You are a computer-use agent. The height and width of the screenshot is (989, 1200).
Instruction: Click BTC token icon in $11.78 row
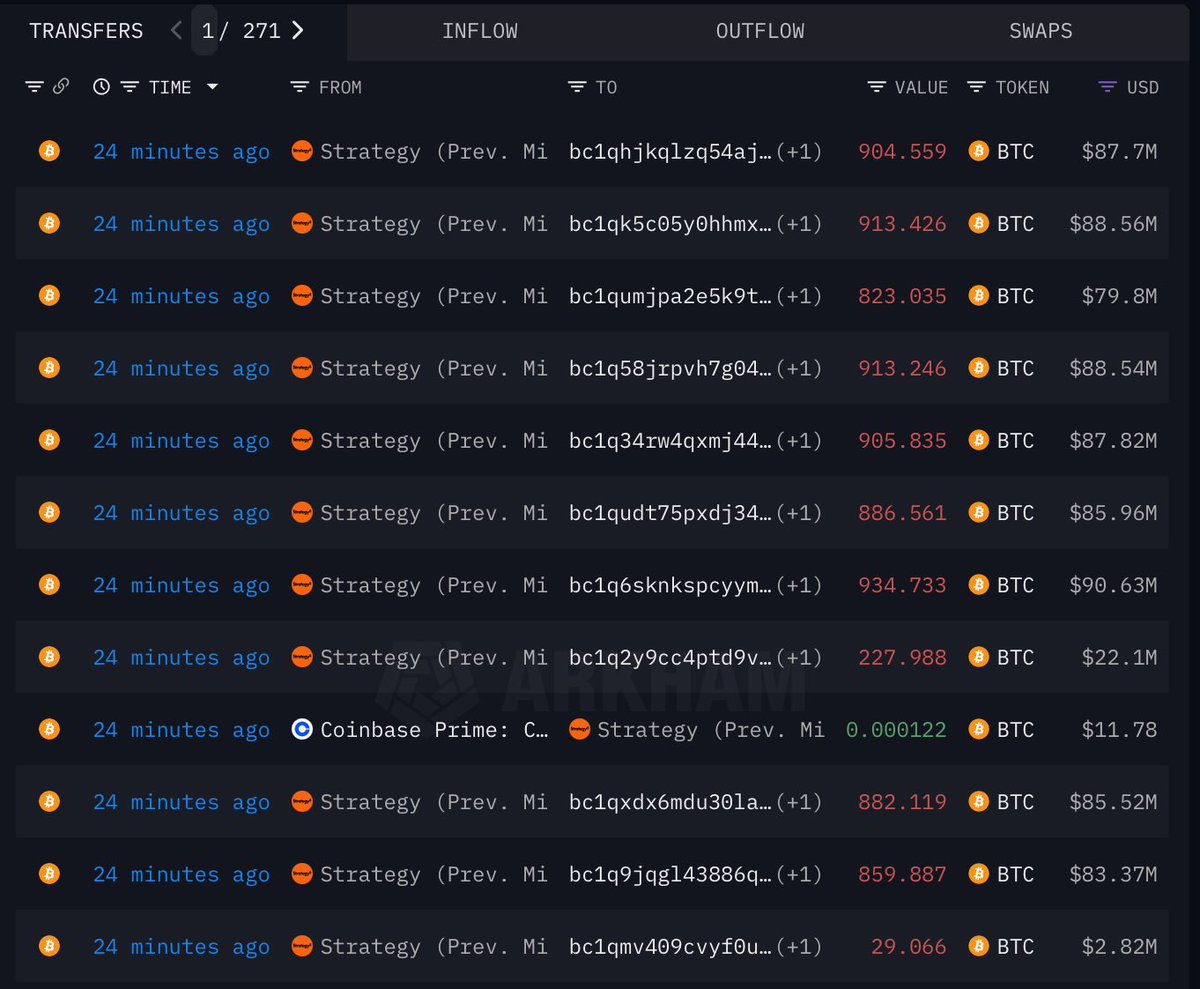click(x=979, y=729)
